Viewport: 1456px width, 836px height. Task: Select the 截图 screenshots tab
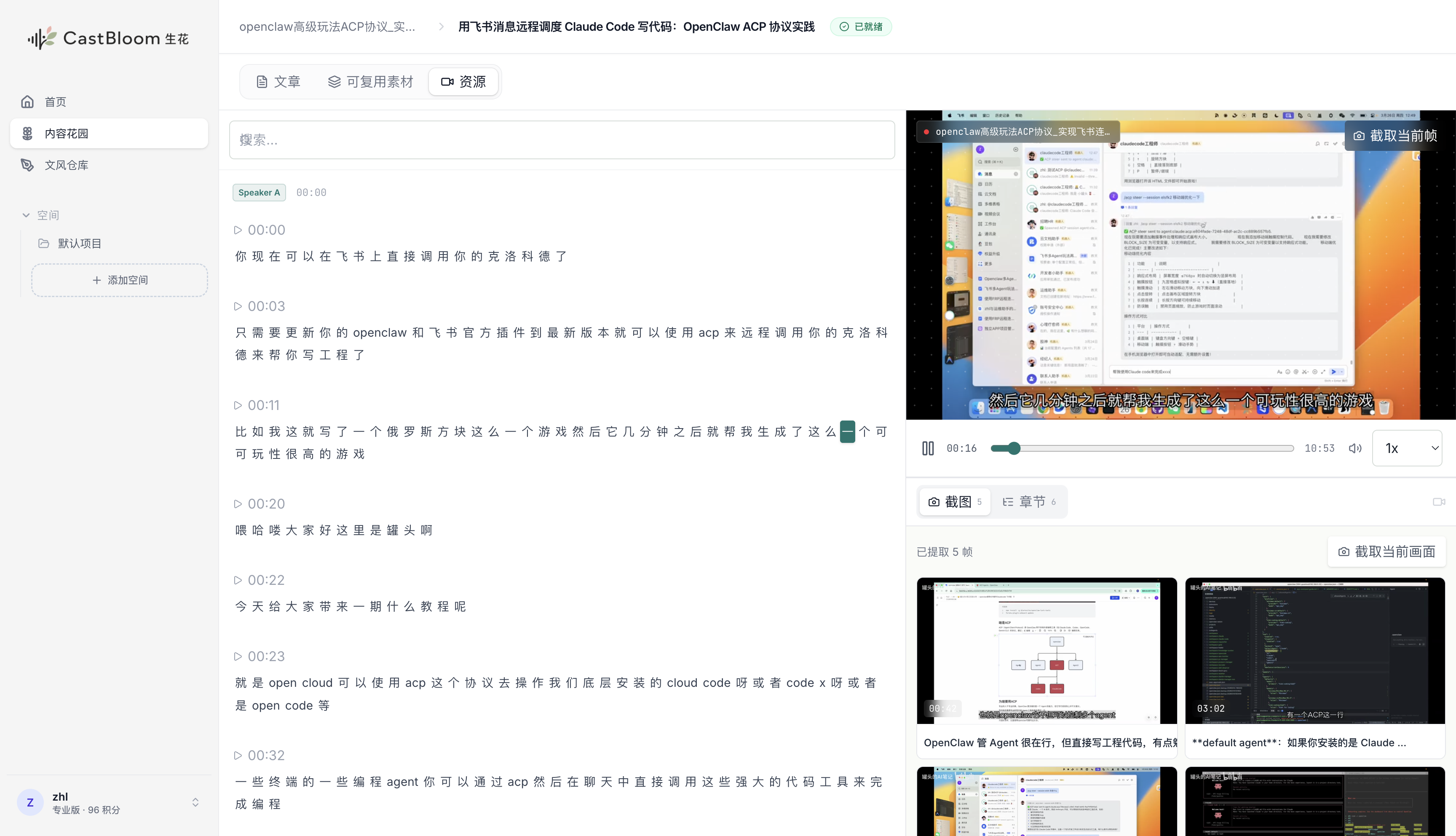click(x=955, y=501)
